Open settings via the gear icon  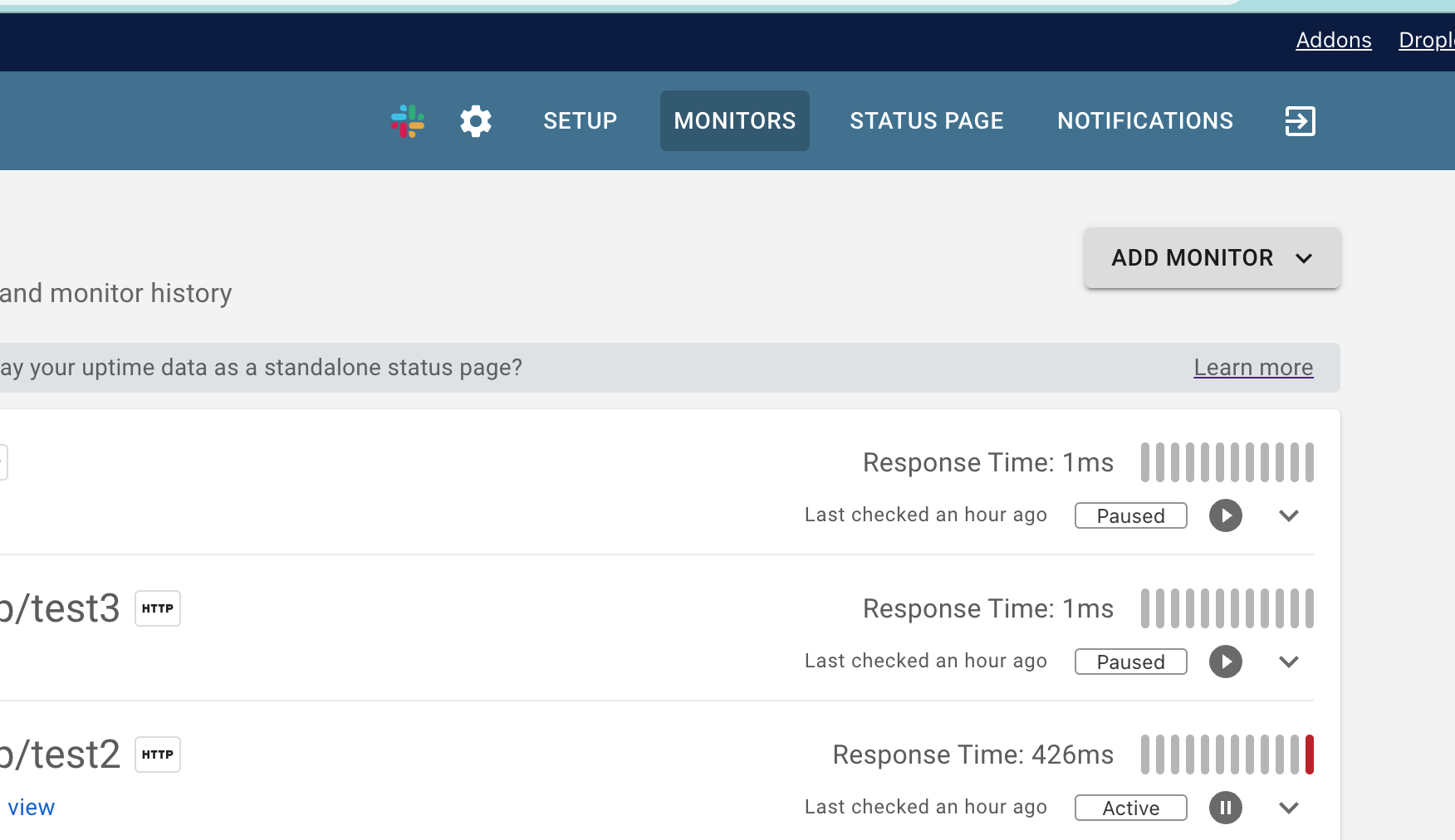(x=475, y=120)
